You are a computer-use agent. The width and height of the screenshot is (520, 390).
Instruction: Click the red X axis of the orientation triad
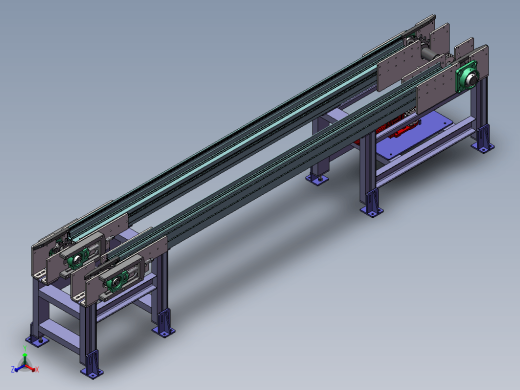[x=32, y=368]
